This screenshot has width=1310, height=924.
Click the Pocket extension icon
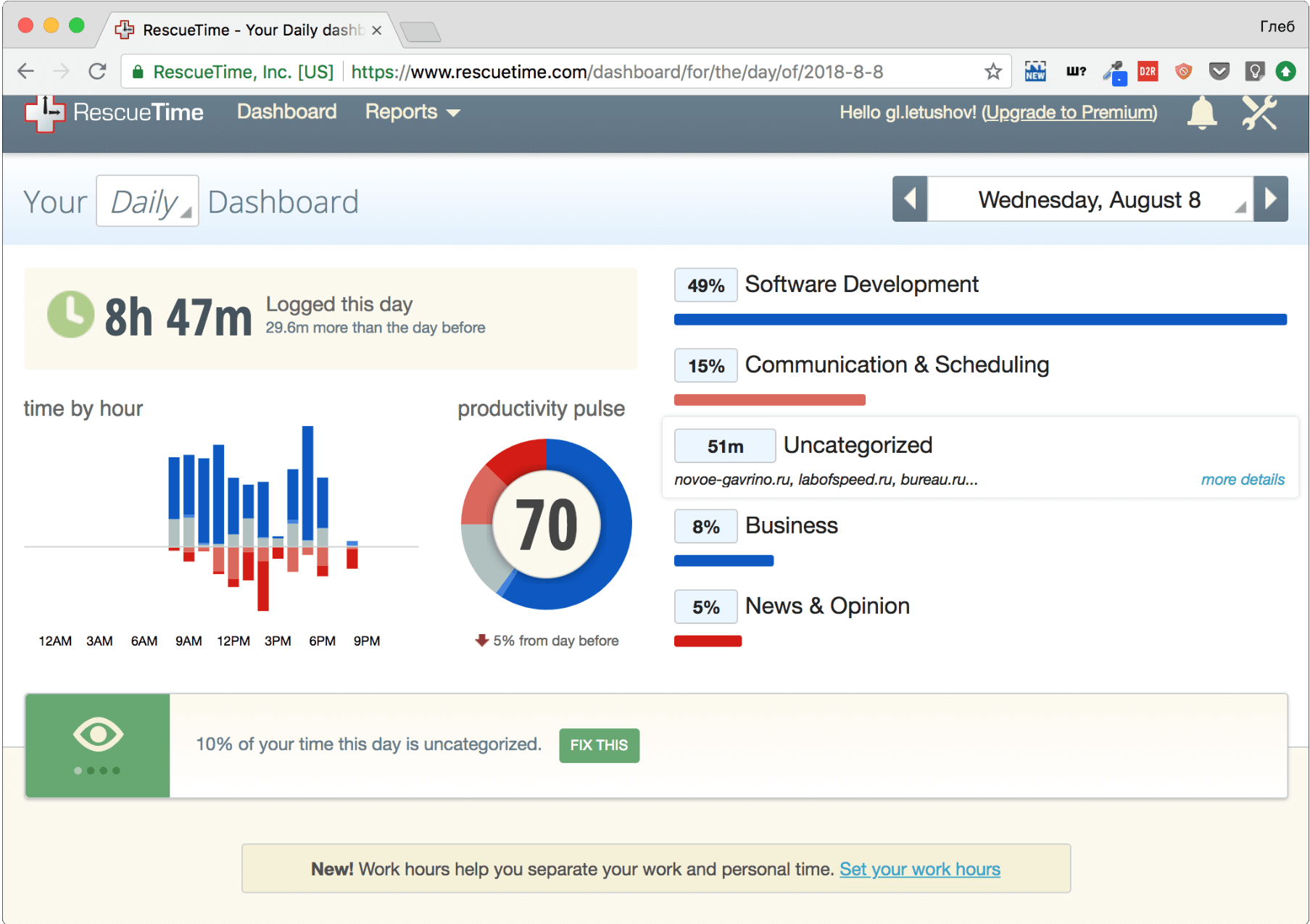(1219, 71)
